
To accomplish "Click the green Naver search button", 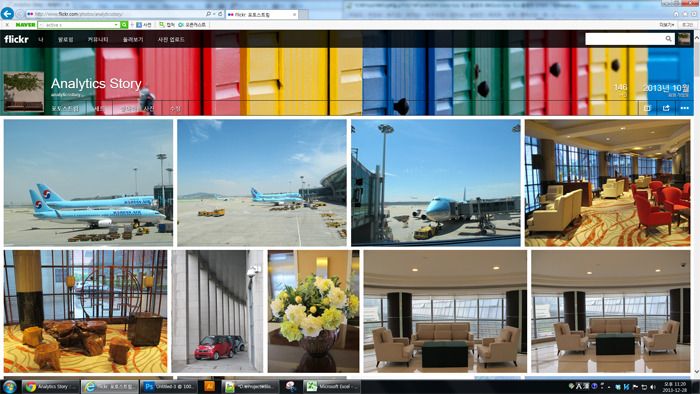I will 125,25.
